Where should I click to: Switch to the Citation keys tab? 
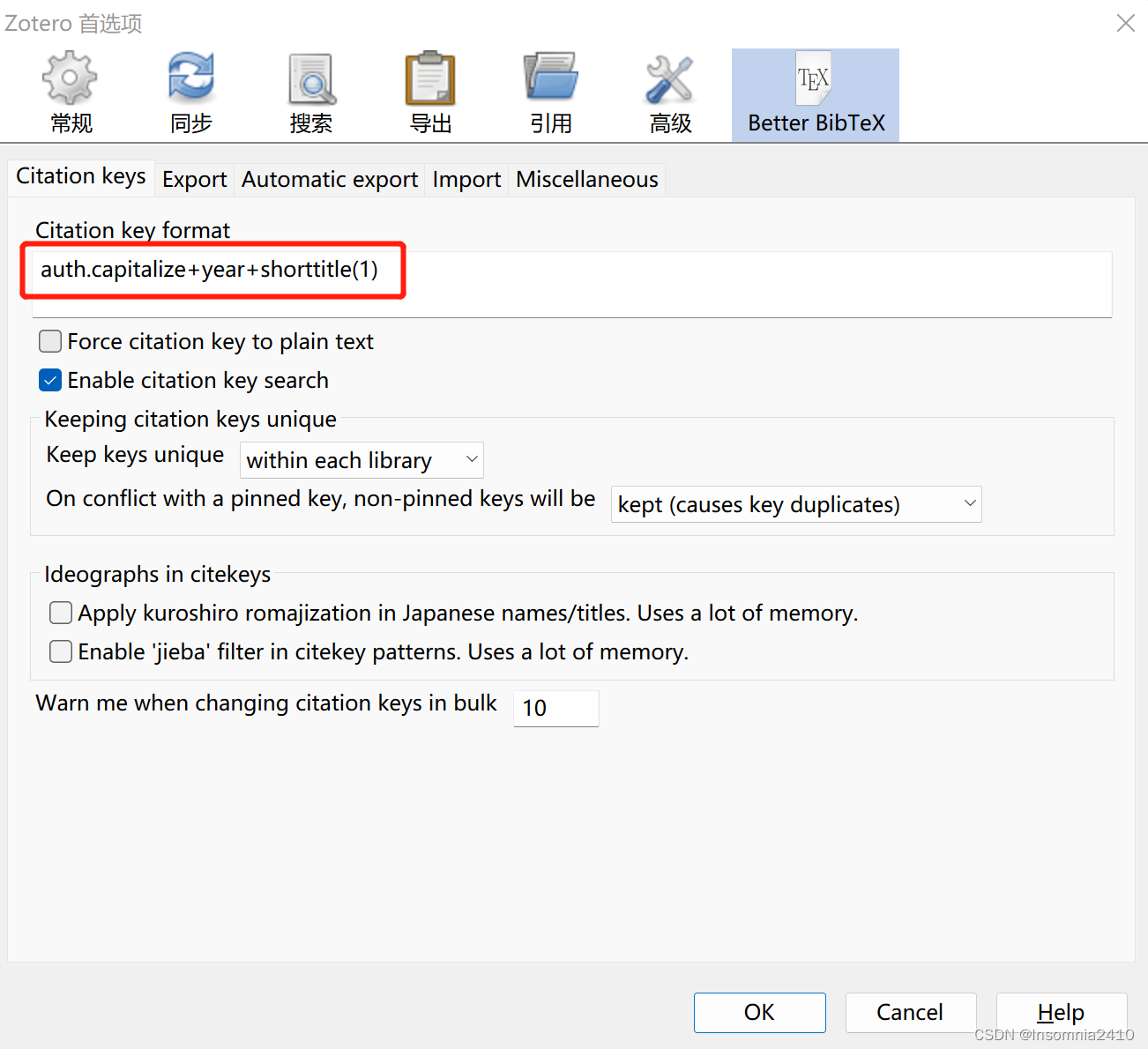tap(81, 176)
